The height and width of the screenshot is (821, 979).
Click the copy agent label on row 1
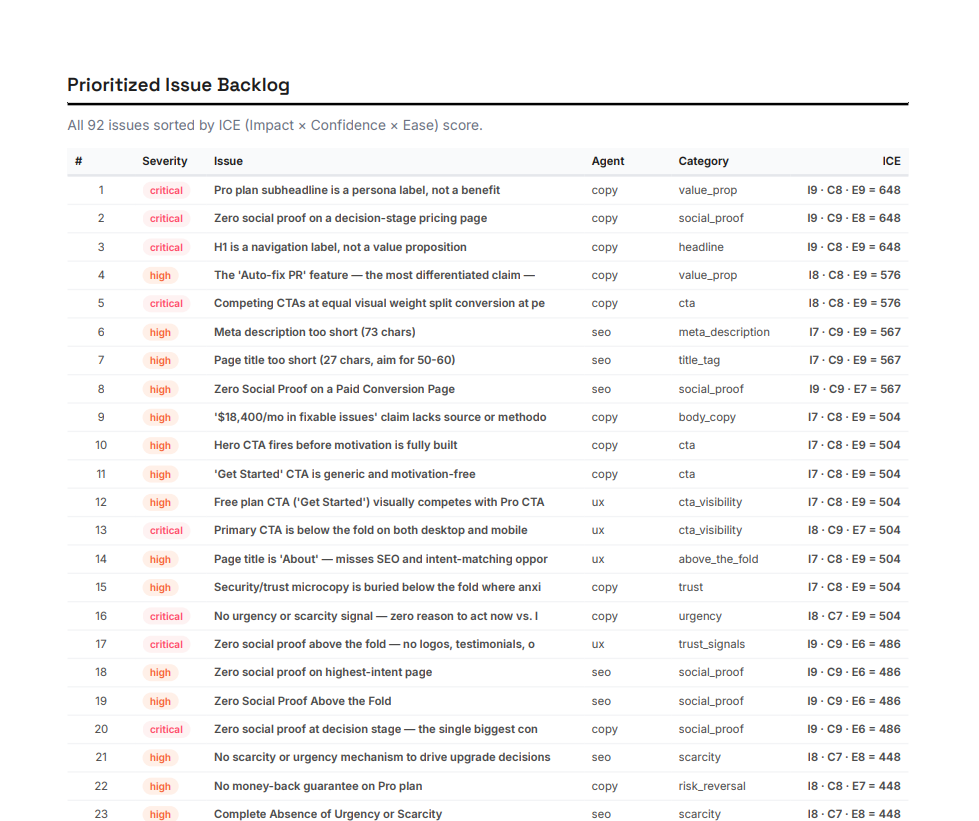pos(604,190)
